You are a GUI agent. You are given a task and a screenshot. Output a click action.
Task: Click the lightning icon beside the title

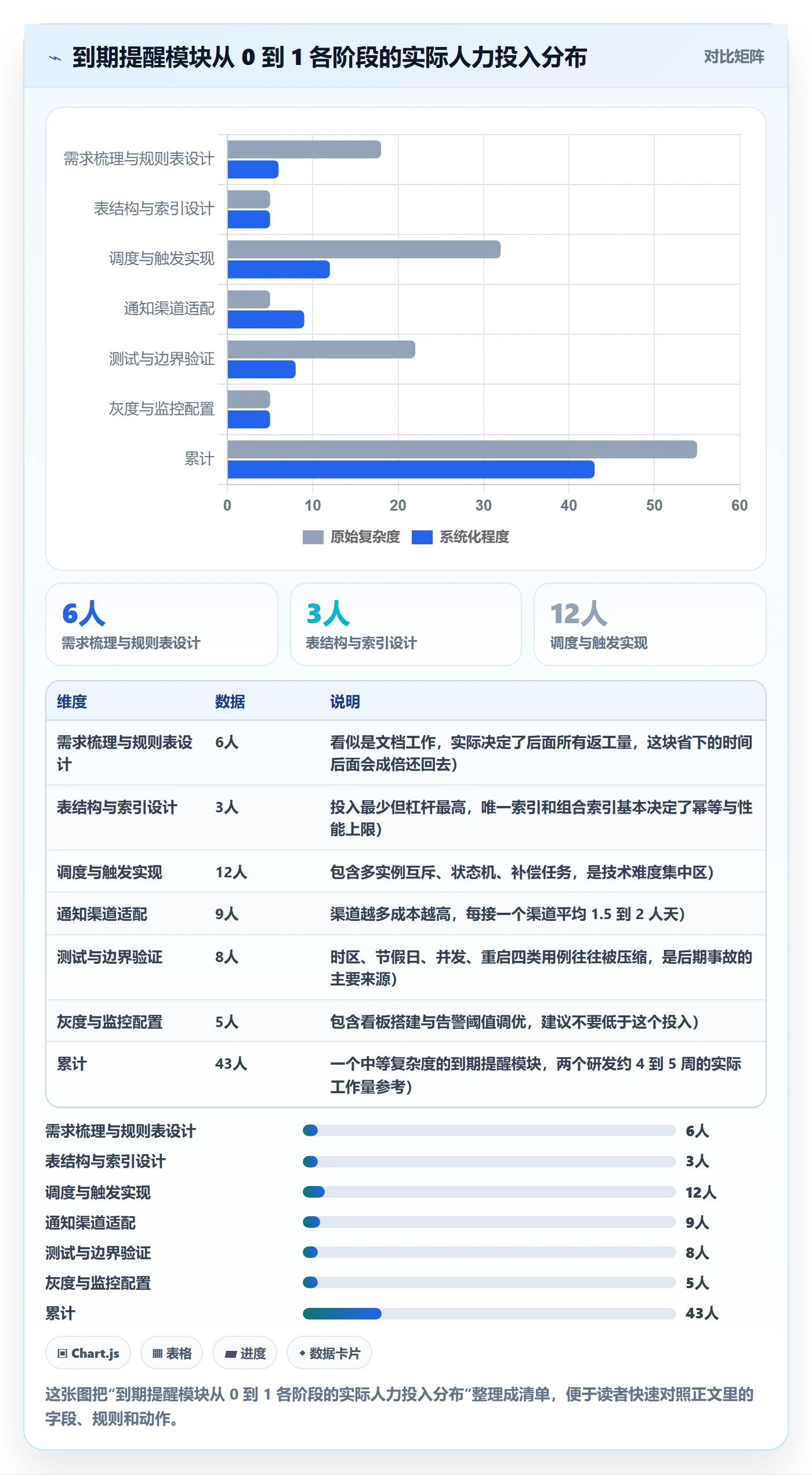click(55, 58)
